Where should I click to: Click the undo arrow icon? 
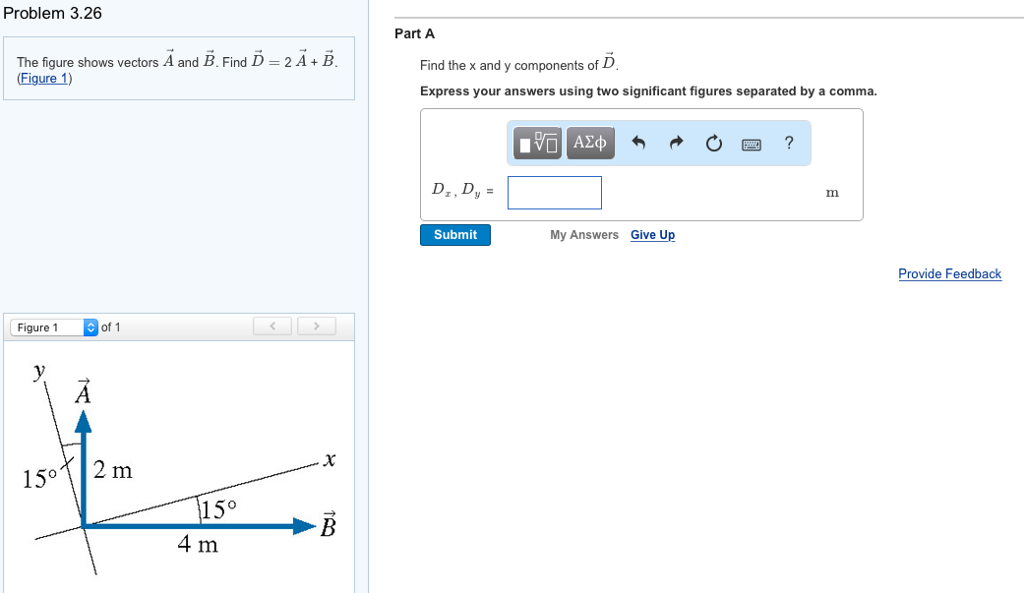coord(638,142)
